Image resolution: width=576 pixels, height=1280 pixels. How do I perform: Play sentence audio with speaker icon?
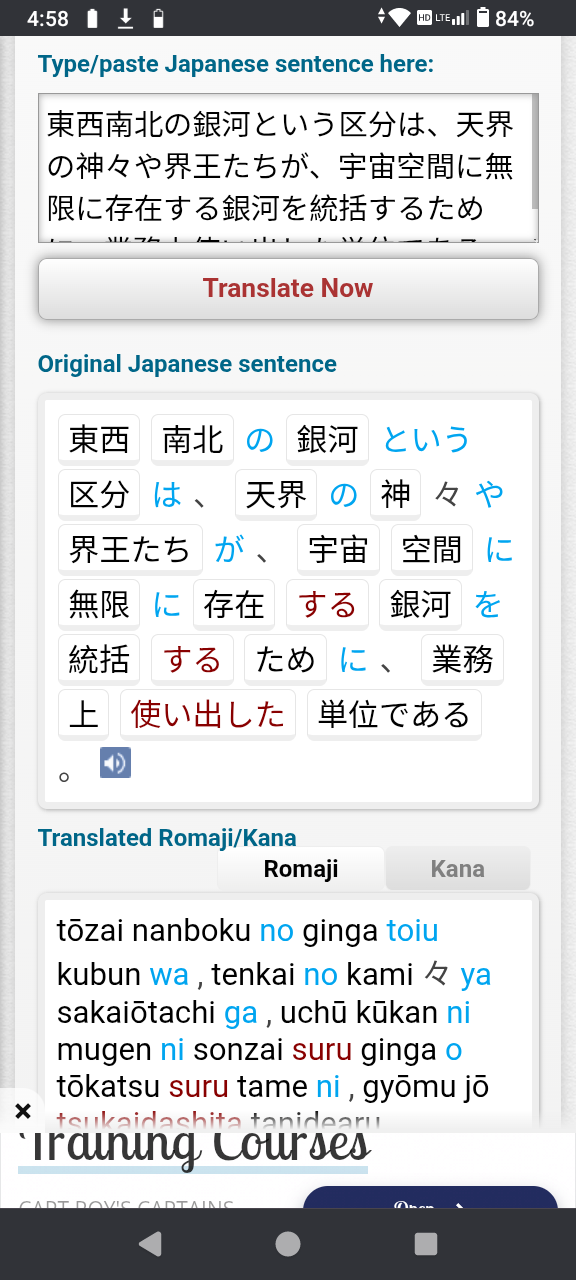[x=115, y=763]
